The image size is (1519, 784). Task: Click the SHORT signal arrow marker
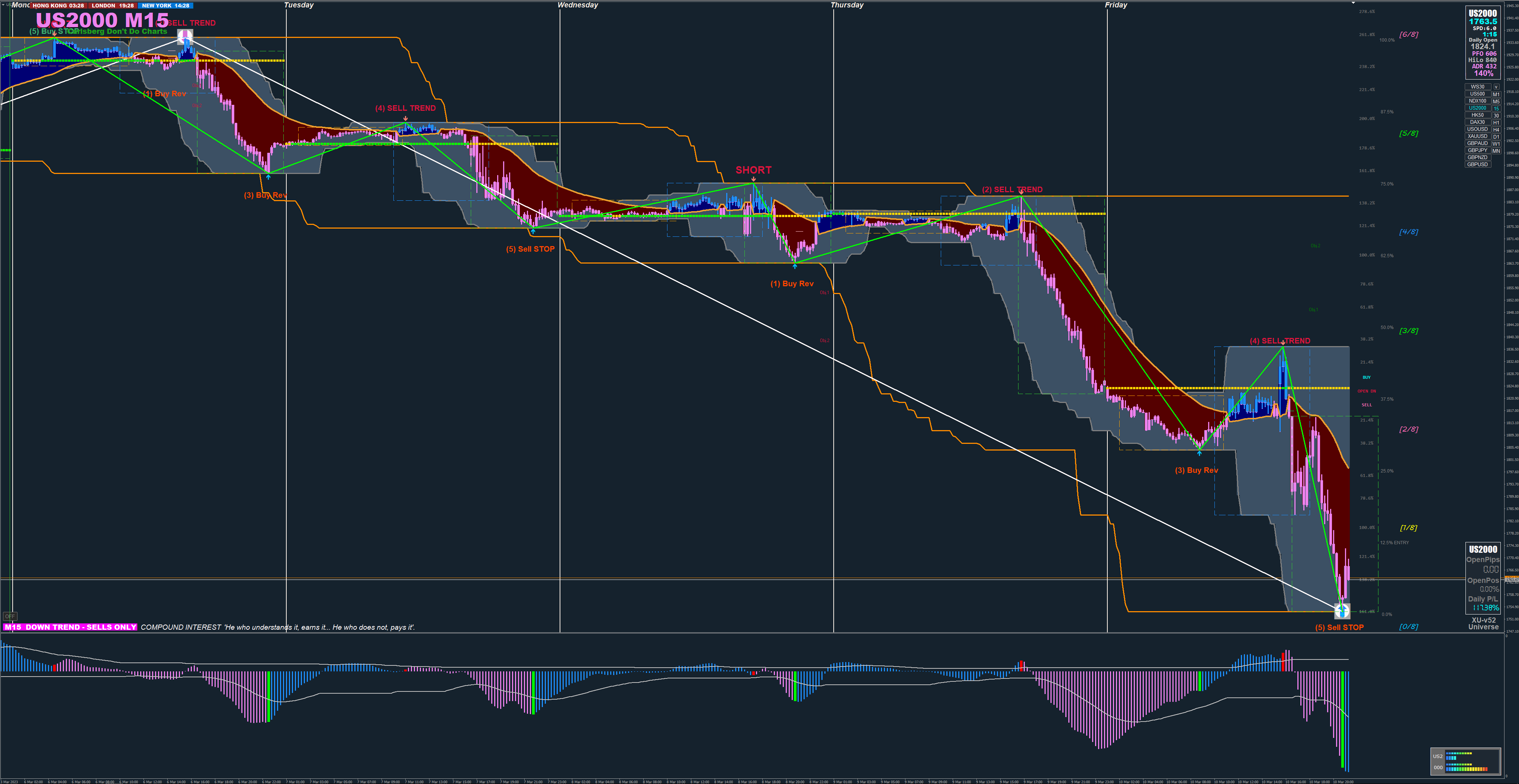click(754, 179)
